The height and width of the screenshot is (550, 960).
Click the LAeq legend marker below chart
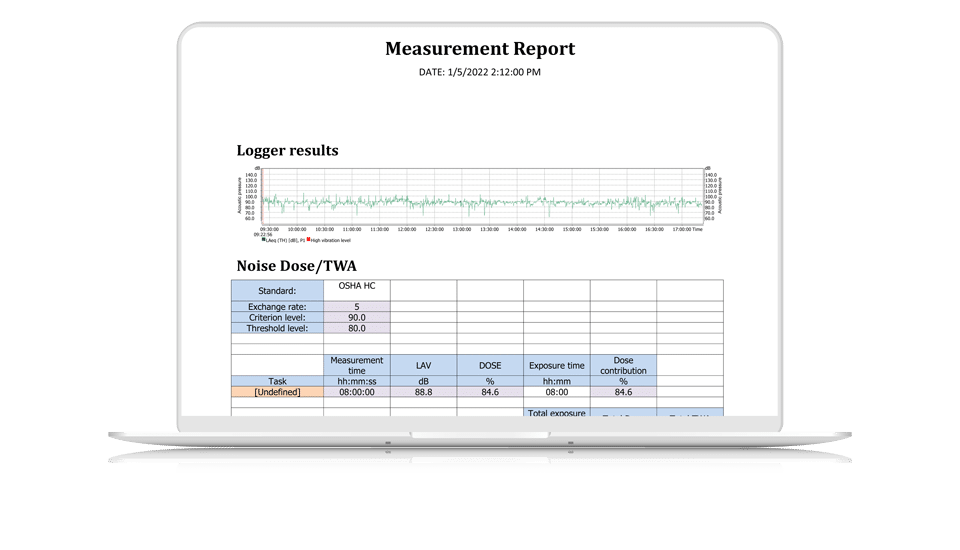tap(264, 240)
